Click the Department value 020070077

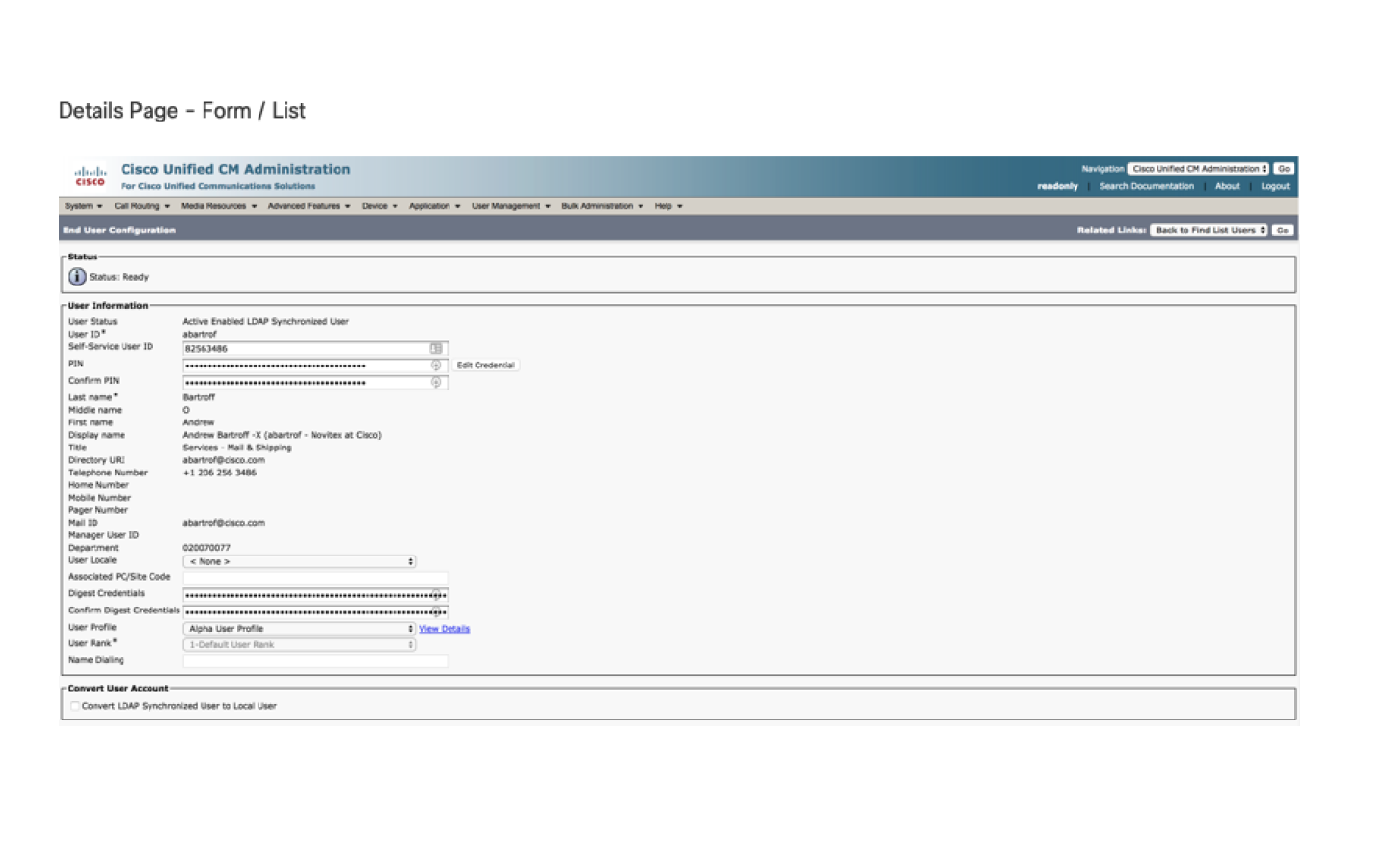(x=206, y=548)
